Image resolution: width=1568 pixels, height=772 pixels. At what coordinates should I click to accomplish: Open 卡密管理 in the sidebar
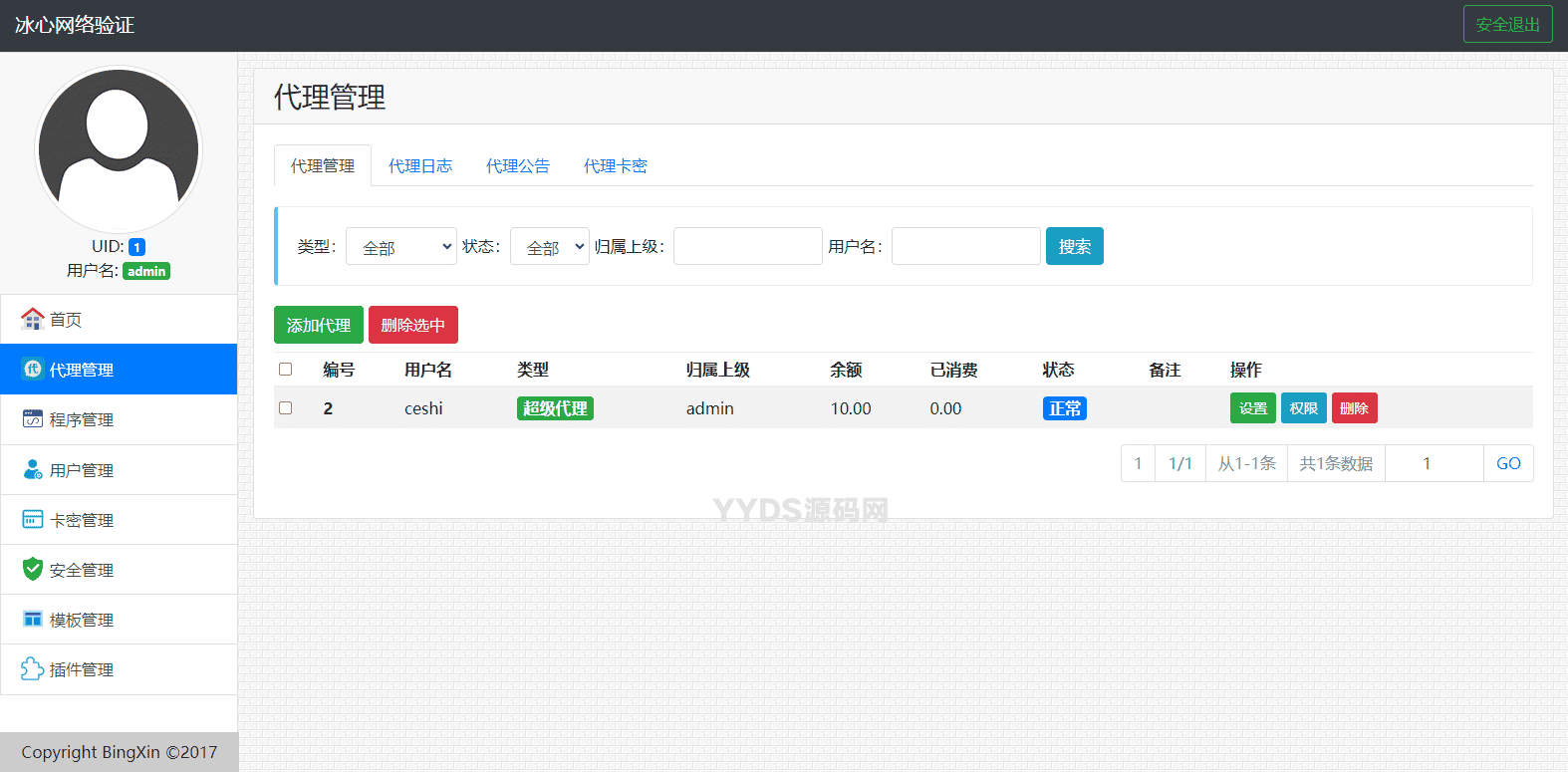pyautogui.click(x=119, y=519)
